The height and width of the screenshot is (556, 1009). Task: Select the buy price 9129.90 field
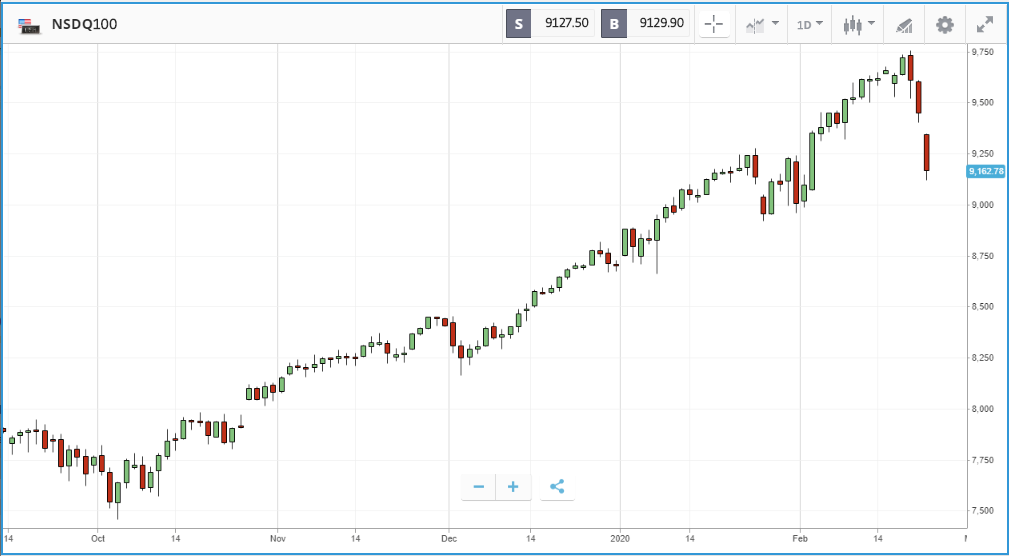point(658,24)
